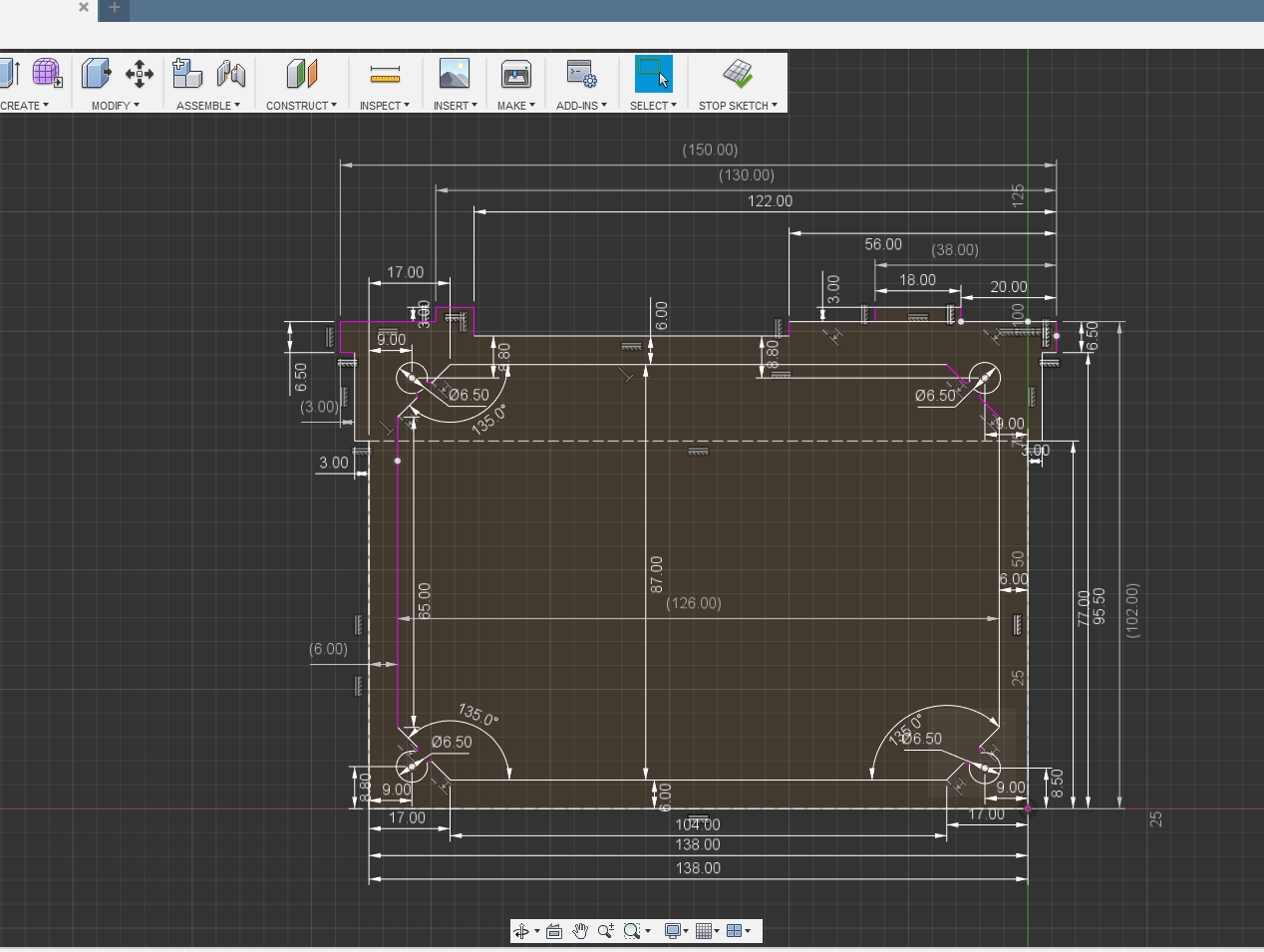Click the Zoom magnifier plus-minus icon

tap(605, 931)
